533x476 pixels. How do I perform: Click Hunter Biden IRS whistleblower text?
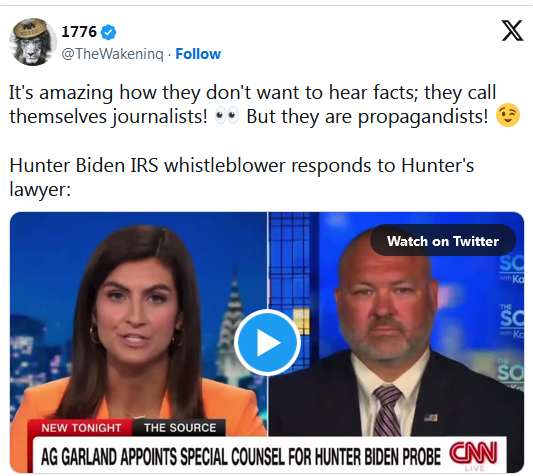(x=241, y=177)
